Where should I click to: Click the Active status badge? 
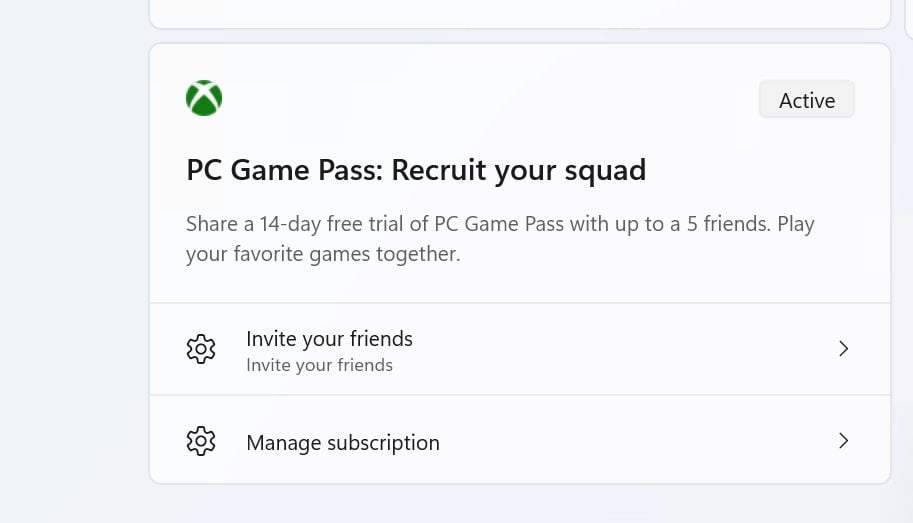coord(806,100)
